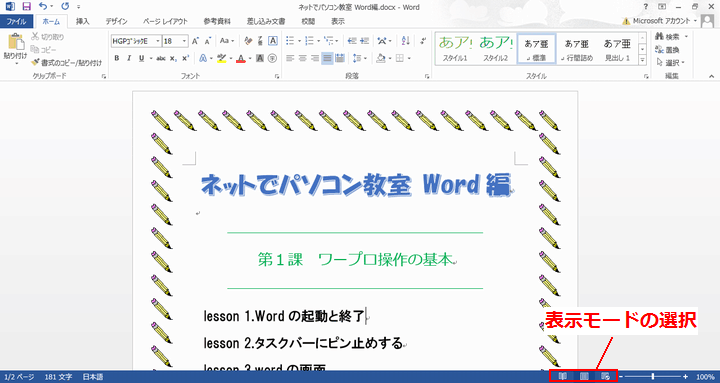Click the zoom slider in status bar

point(652,377)
